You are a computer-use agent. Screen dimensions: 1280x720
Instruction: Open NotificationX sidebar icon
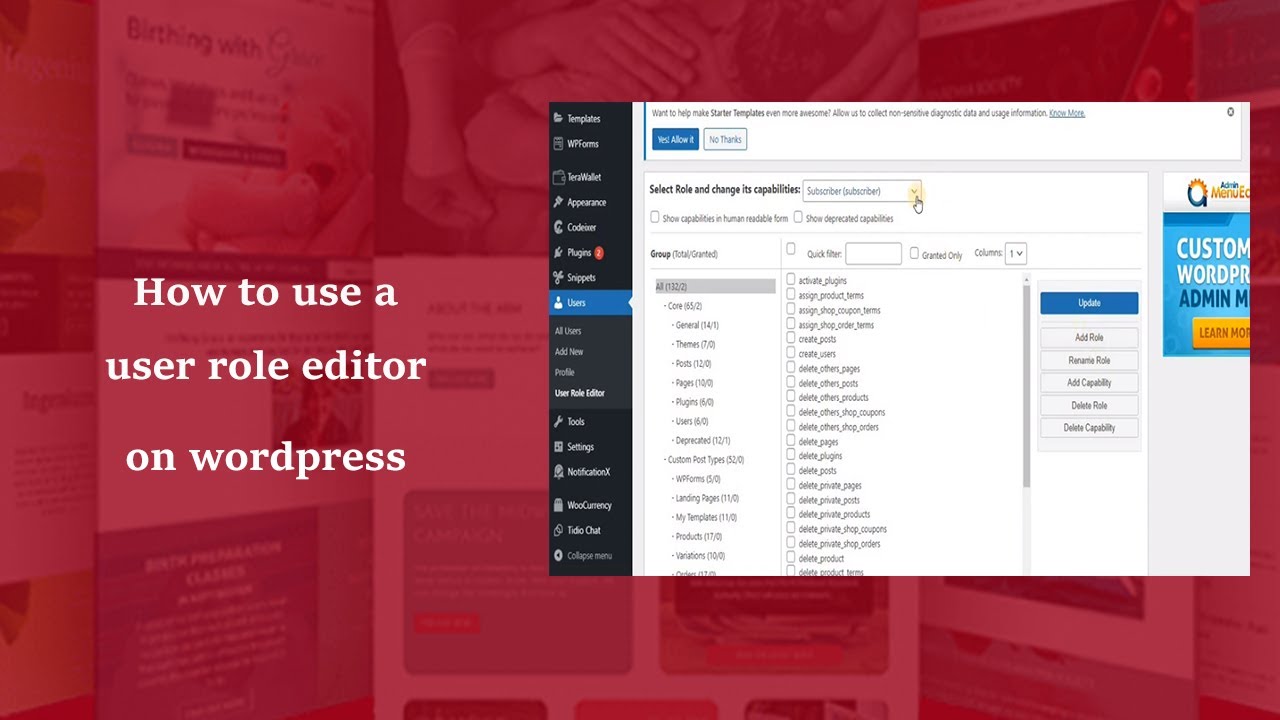[x=559, y=472]
